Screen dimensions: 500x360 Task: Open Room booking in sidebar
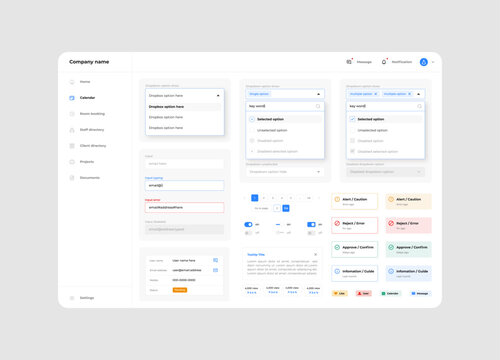click(x=92, y=114)
